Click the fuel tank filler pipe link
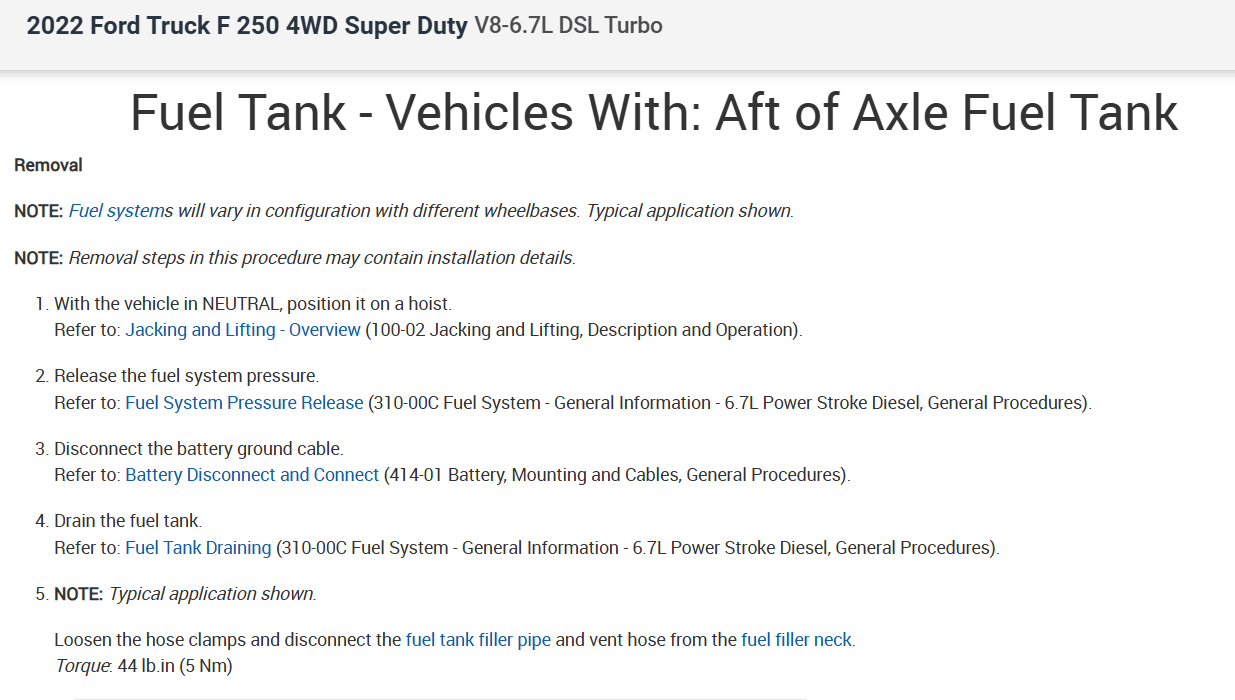 (478, 640)
